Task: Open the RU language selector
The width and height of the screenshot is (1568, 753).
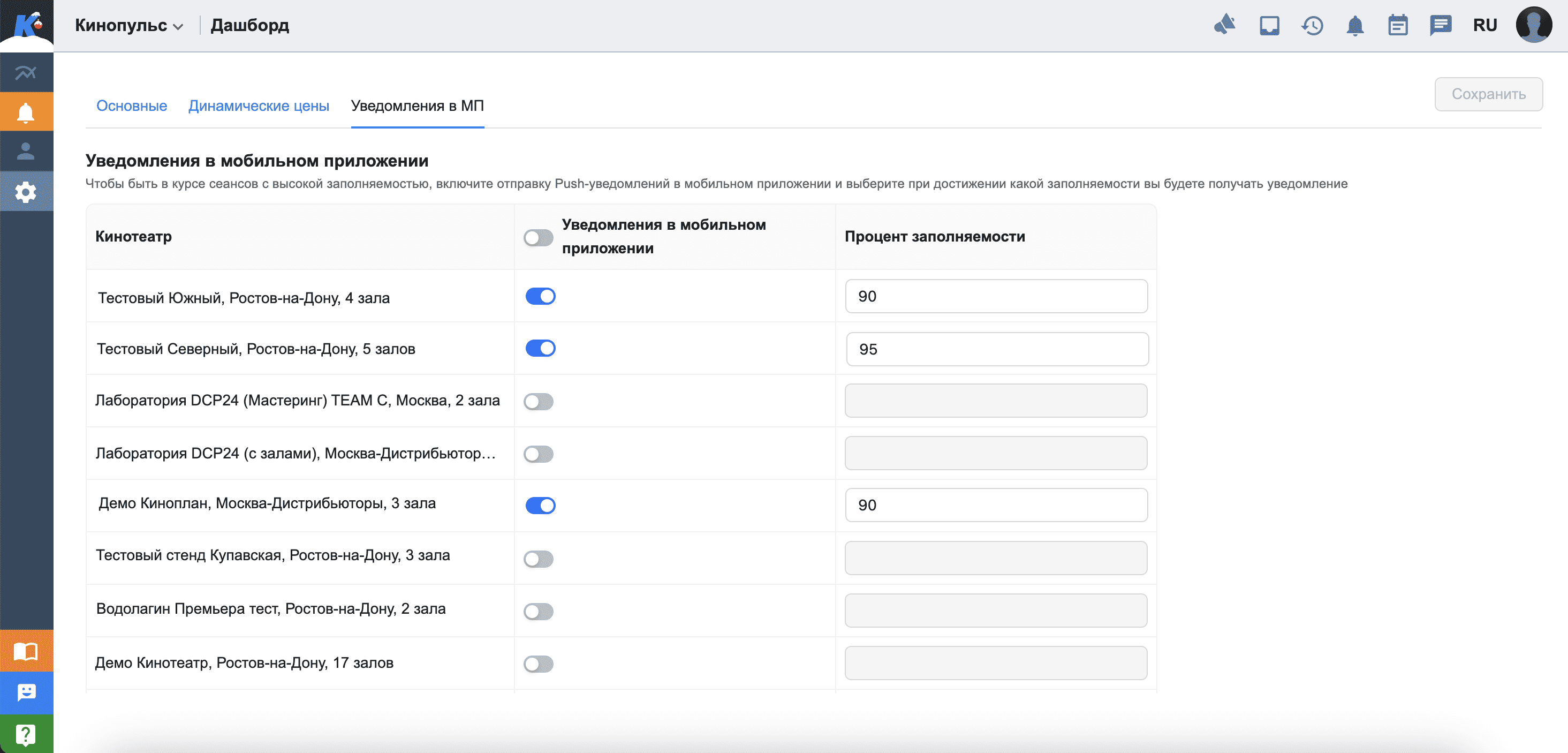Action: [x=1484, y=26]
